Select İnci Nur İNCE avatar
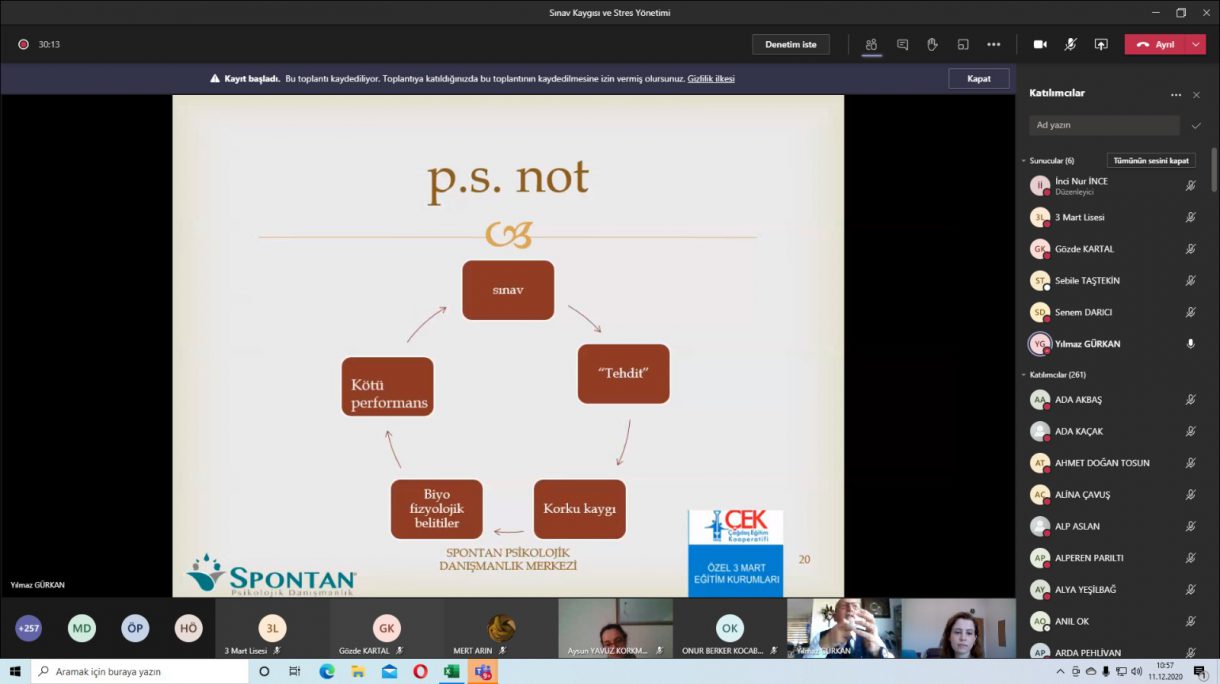The height and width of the screenshot is (684, 1220). [1040, 185]
